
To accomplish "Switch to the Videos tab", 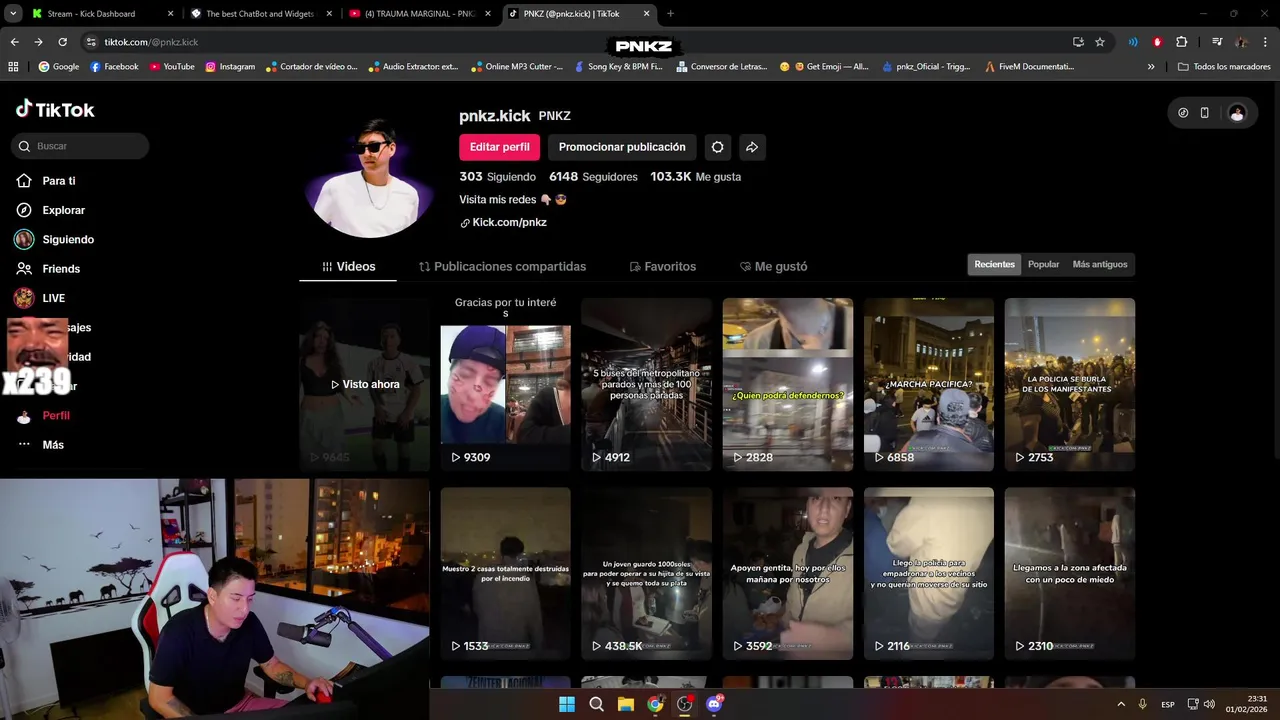I will coord(348,267).
